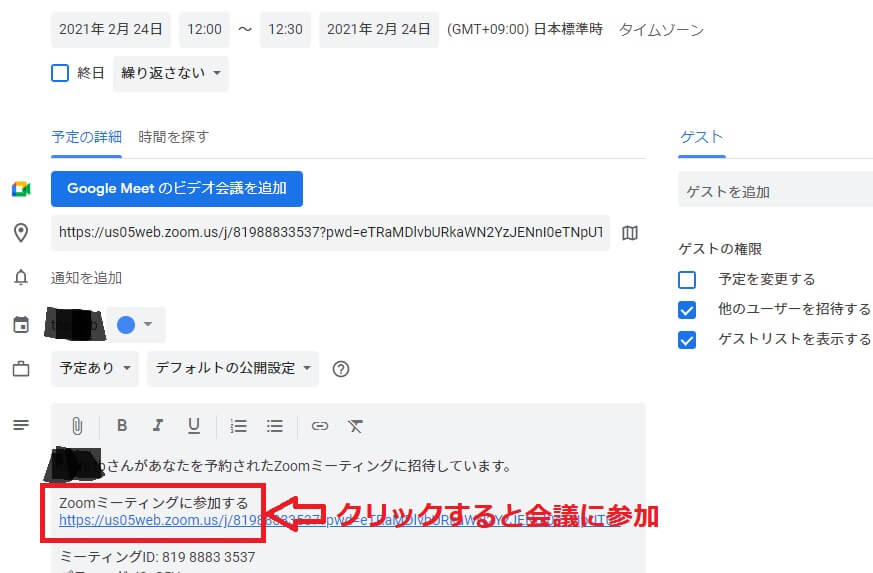873x573 pixels.
Task: Apply underline formatting
Action: 194,426
